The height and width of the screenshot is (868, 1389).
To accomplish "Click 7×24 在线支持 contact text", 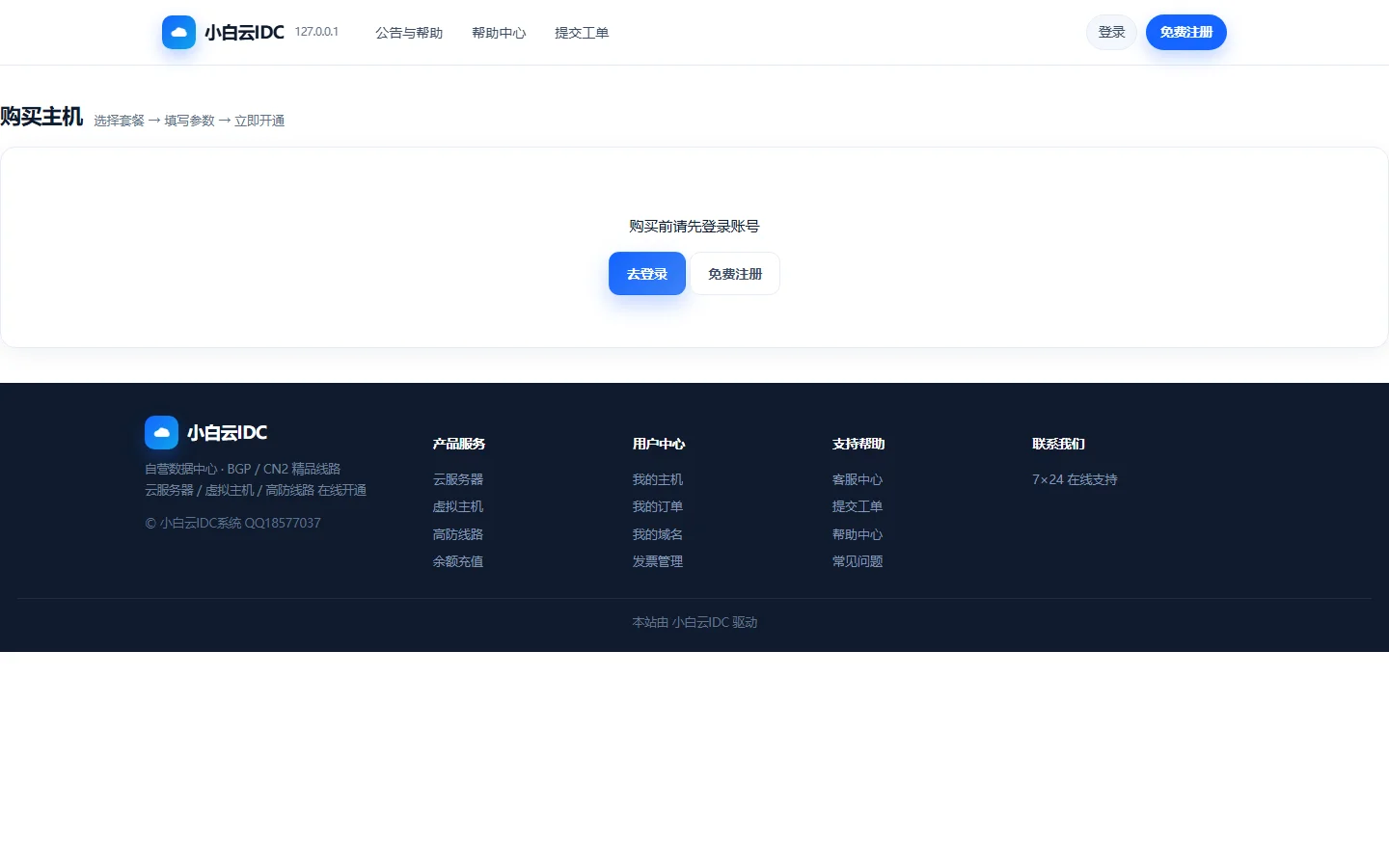I will (x=1075, y=479).
